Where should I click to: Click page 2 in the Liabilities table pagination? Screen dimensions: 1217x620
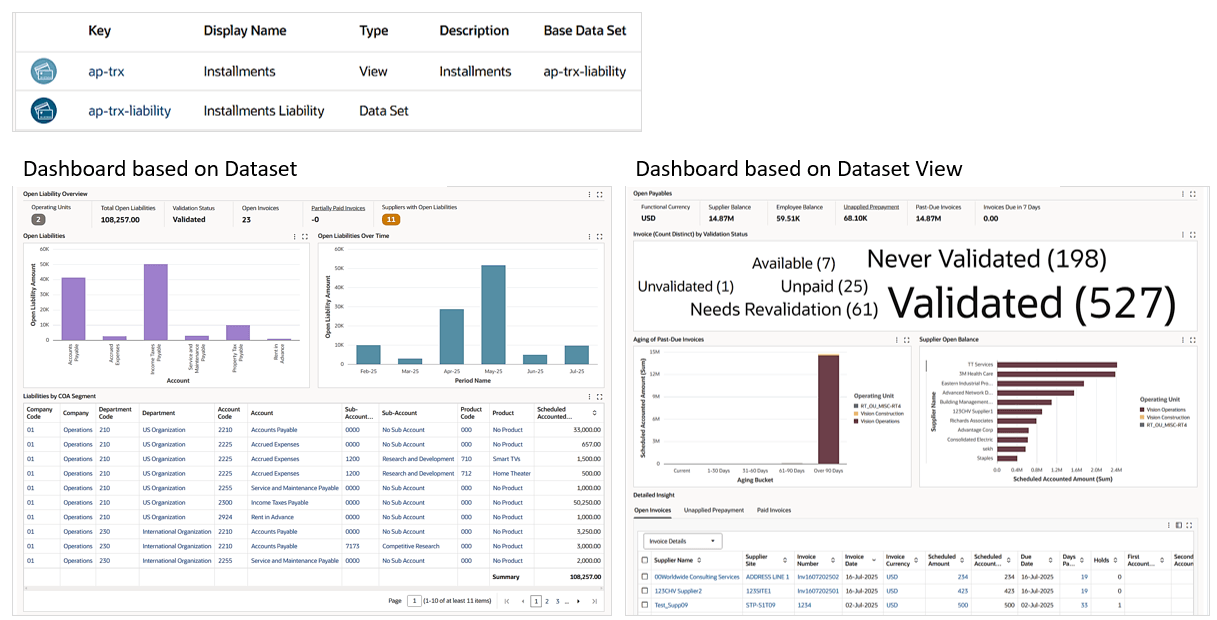(x=547, y=602)
